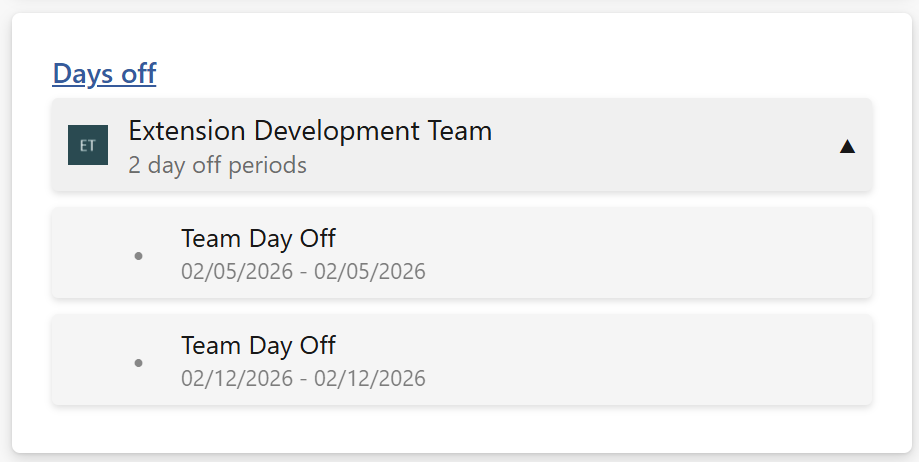Viewport: 919px width, 462px height.
Task: Click the word "periods" in the team subtitle
Action: tap(268, 165)
